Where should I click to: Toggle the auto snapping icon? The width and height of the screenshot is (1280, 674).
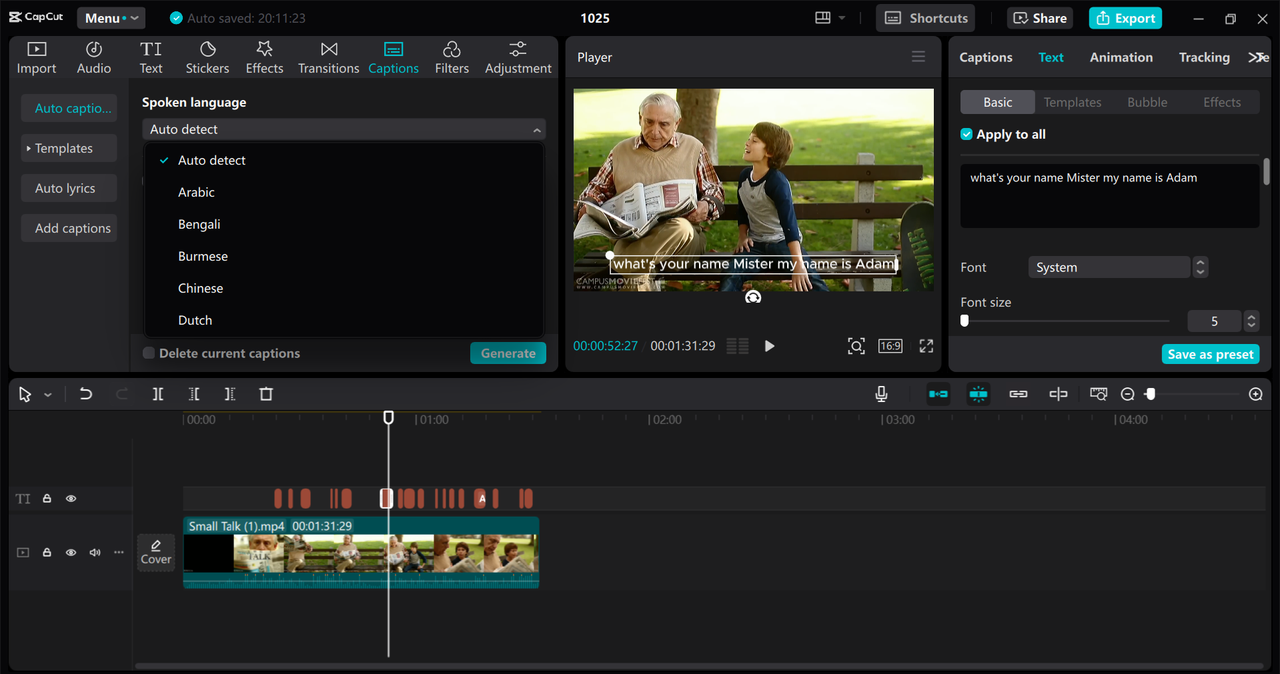coord(978,394)
